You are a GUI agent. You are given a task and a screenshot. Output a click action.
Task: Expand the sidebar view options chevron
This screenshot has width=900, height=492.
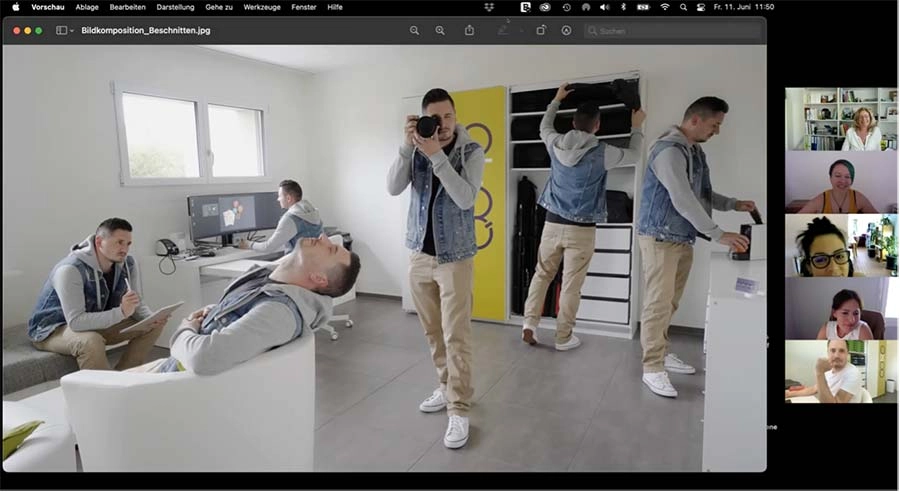pyautogui.click(x=72, y=30)
